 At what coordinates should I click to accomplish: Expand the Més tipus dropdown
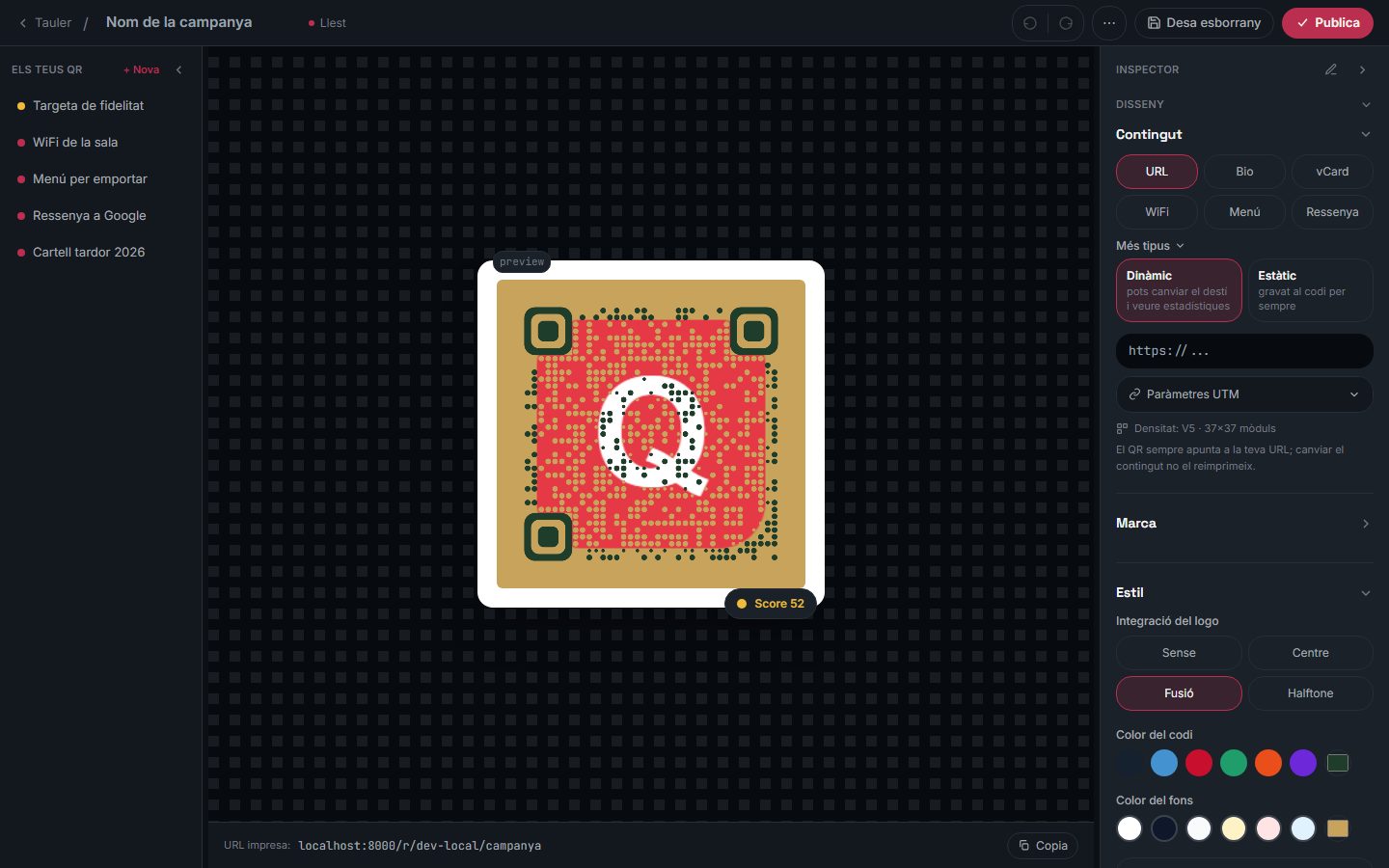click(x=1150, y=246)
